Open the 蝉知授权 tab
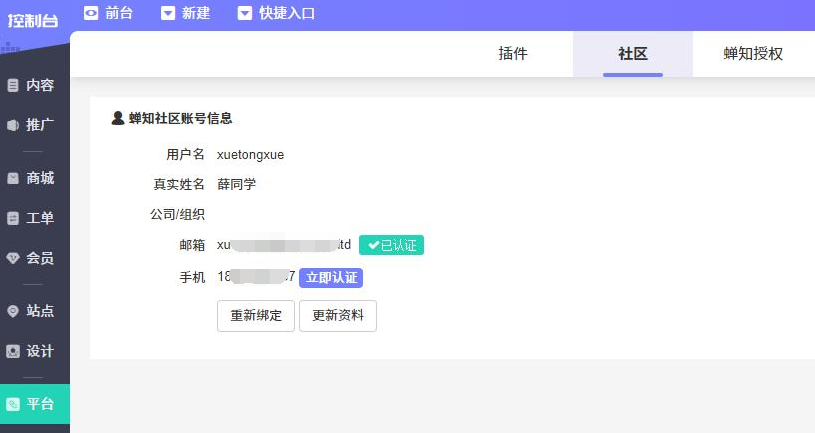Image resolution: width=815 pixels, height=433 pixels. (753, 54)
